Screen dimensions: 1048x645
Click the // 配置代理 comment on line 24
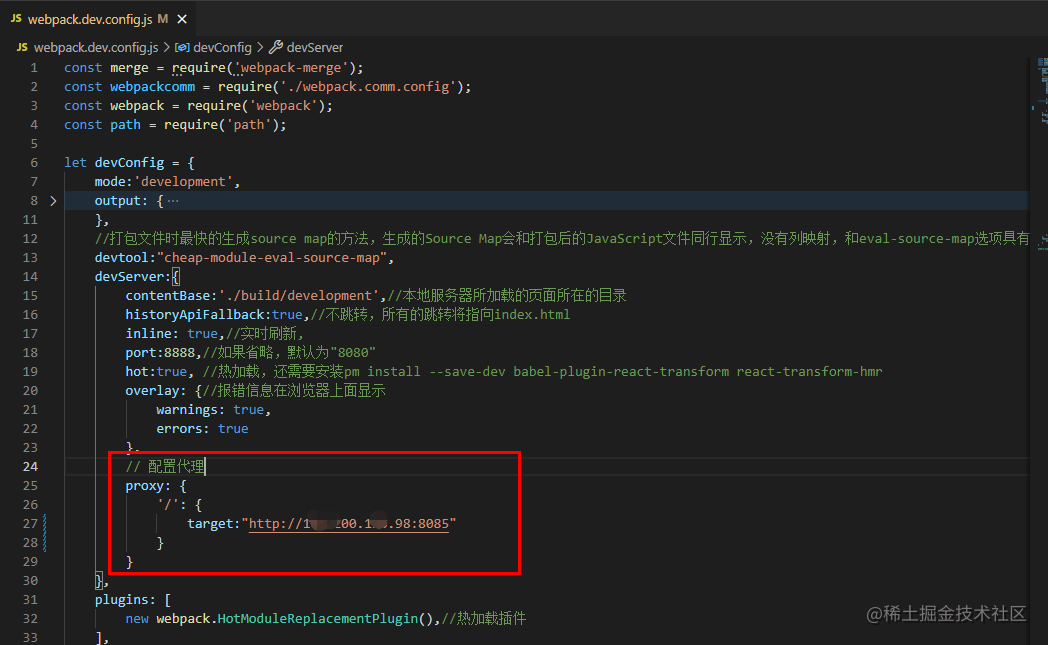pyautogui.click(x=164, y=467)
